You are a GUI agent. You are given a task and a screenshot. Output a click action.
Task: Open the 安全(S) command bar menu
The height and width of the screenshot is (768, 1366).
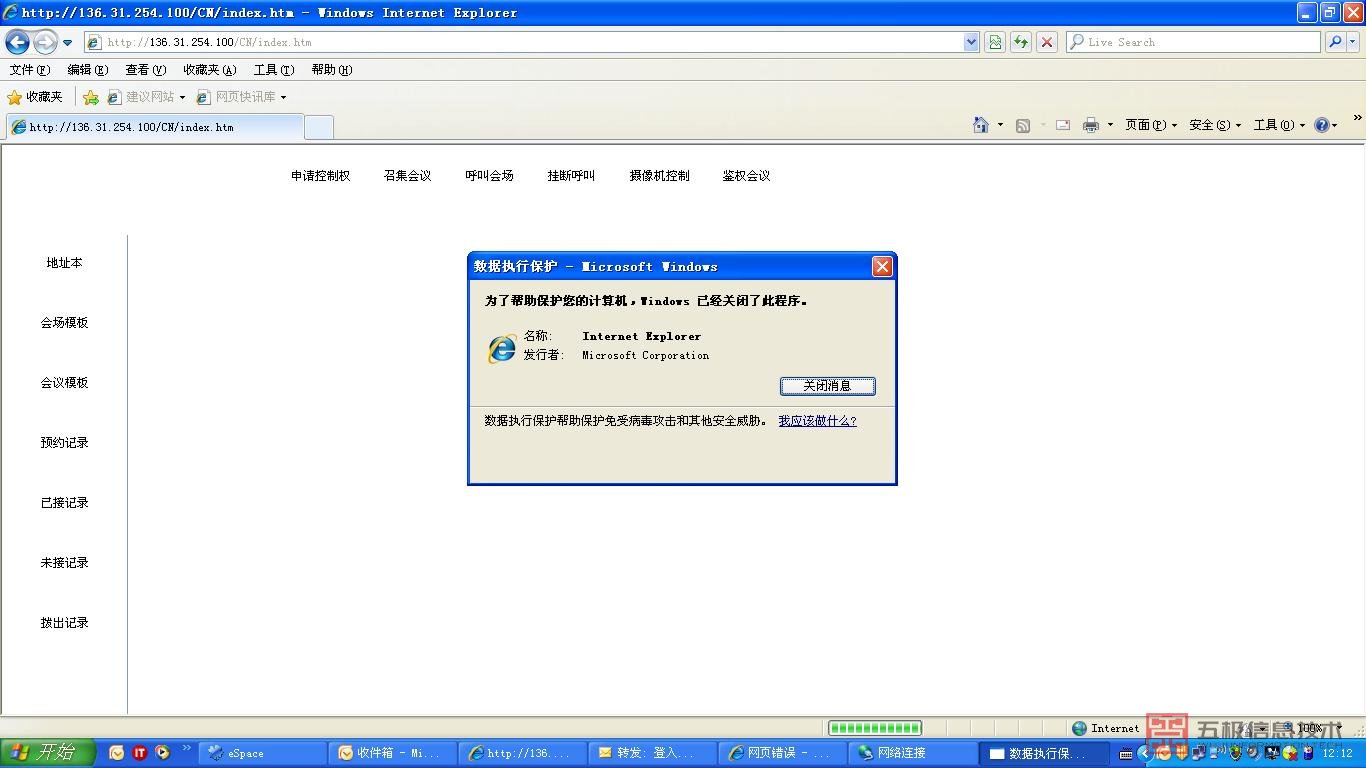click(1215, 125)
